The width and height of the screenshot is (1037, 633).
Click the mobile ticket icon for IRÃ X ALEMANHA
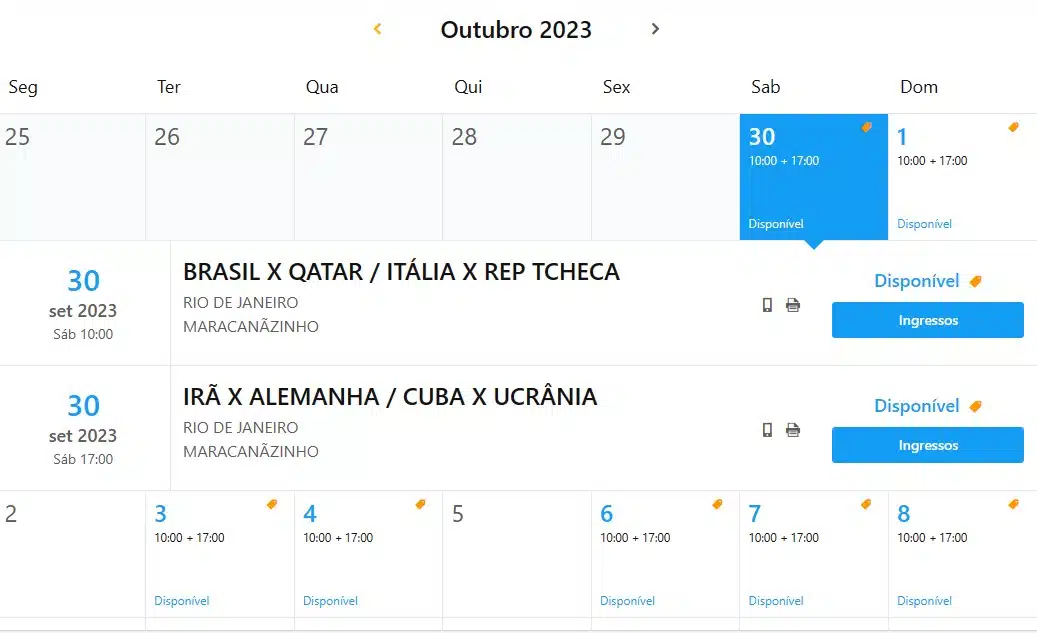(x=767, y=429)
